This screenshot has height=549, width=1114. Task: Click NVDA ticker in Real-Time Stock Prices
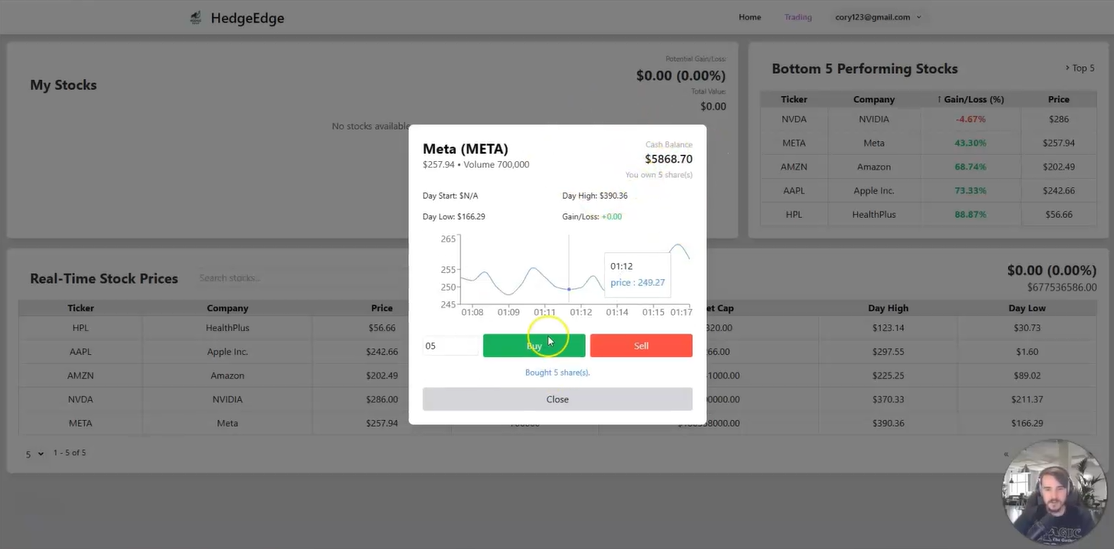(80, 399)
